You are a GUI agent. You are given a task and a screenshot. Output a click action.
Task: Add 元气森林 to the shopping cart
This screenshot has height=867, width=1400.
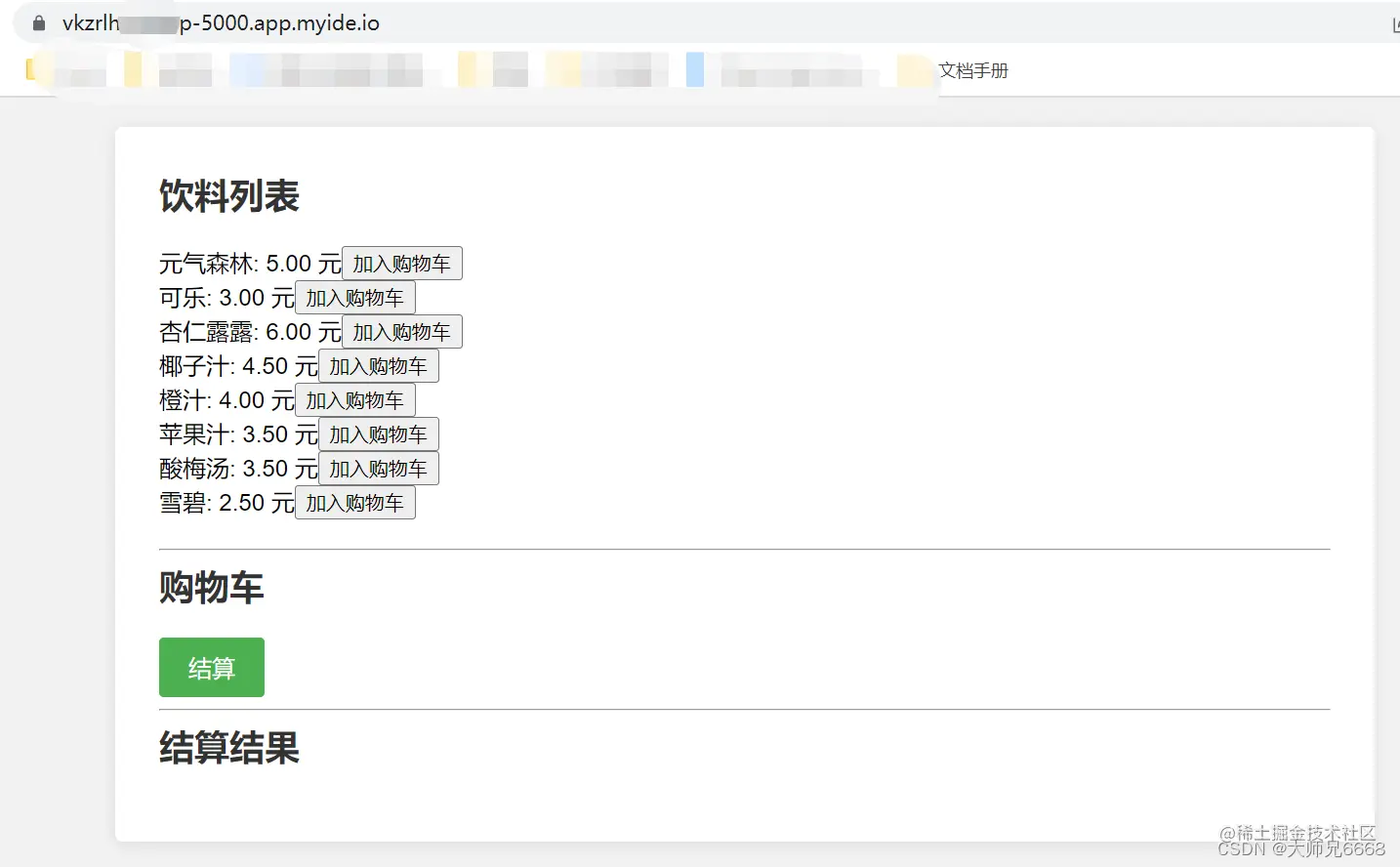pos(401,263)
